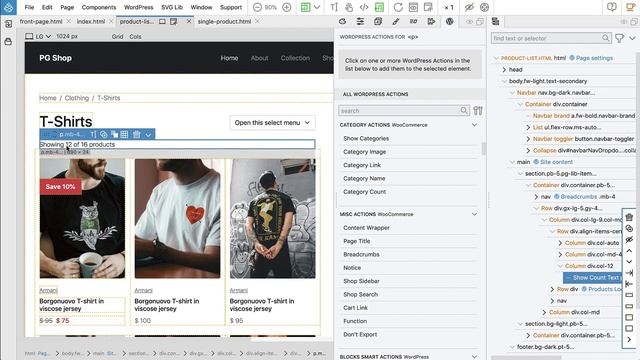The height and width of the screenshot is (360, 640).
Task: Toggle the Grid overlay
Action: pos(117,36)
